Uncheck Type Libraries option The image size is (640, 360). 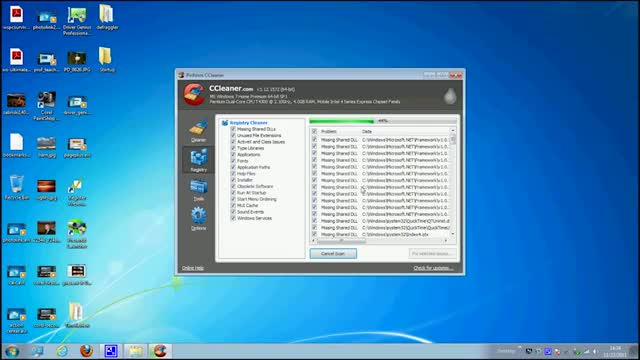point(233,148)
